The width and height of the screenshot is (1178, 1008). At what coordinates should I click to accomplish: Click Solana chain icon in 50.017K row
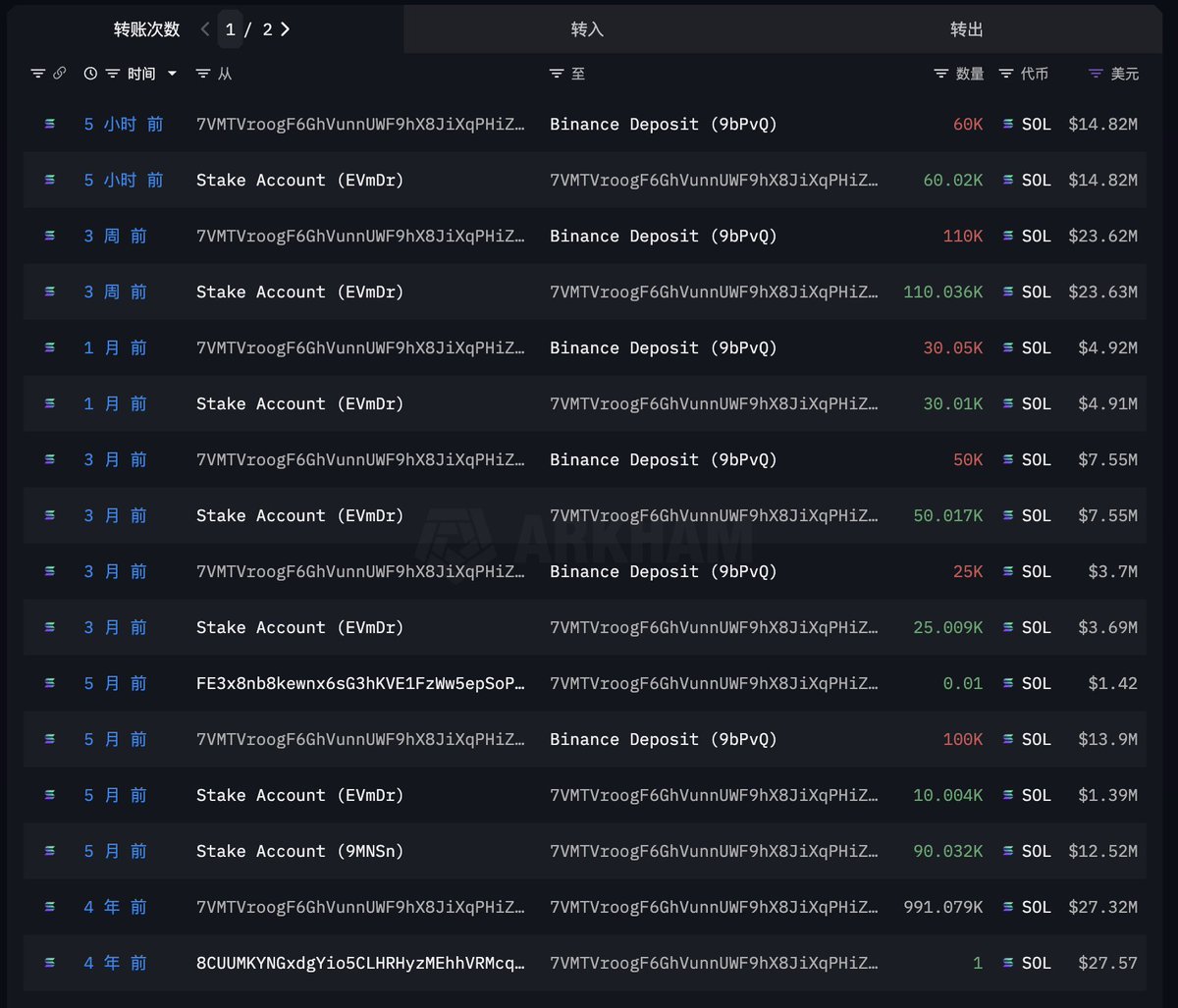click(x=49, y=515)
